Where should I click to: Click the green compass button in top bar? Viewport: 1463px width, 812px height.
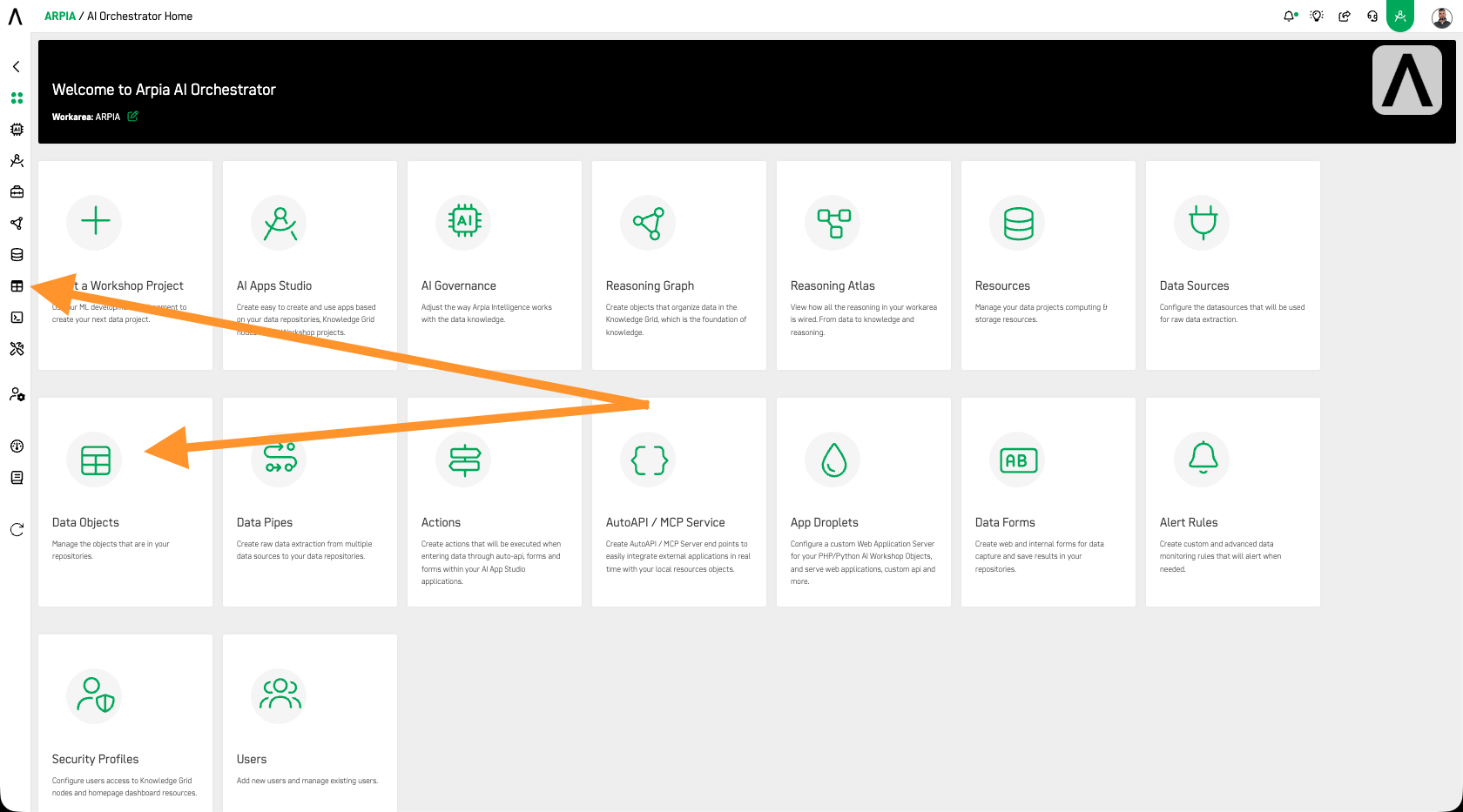pos(1400,16)
